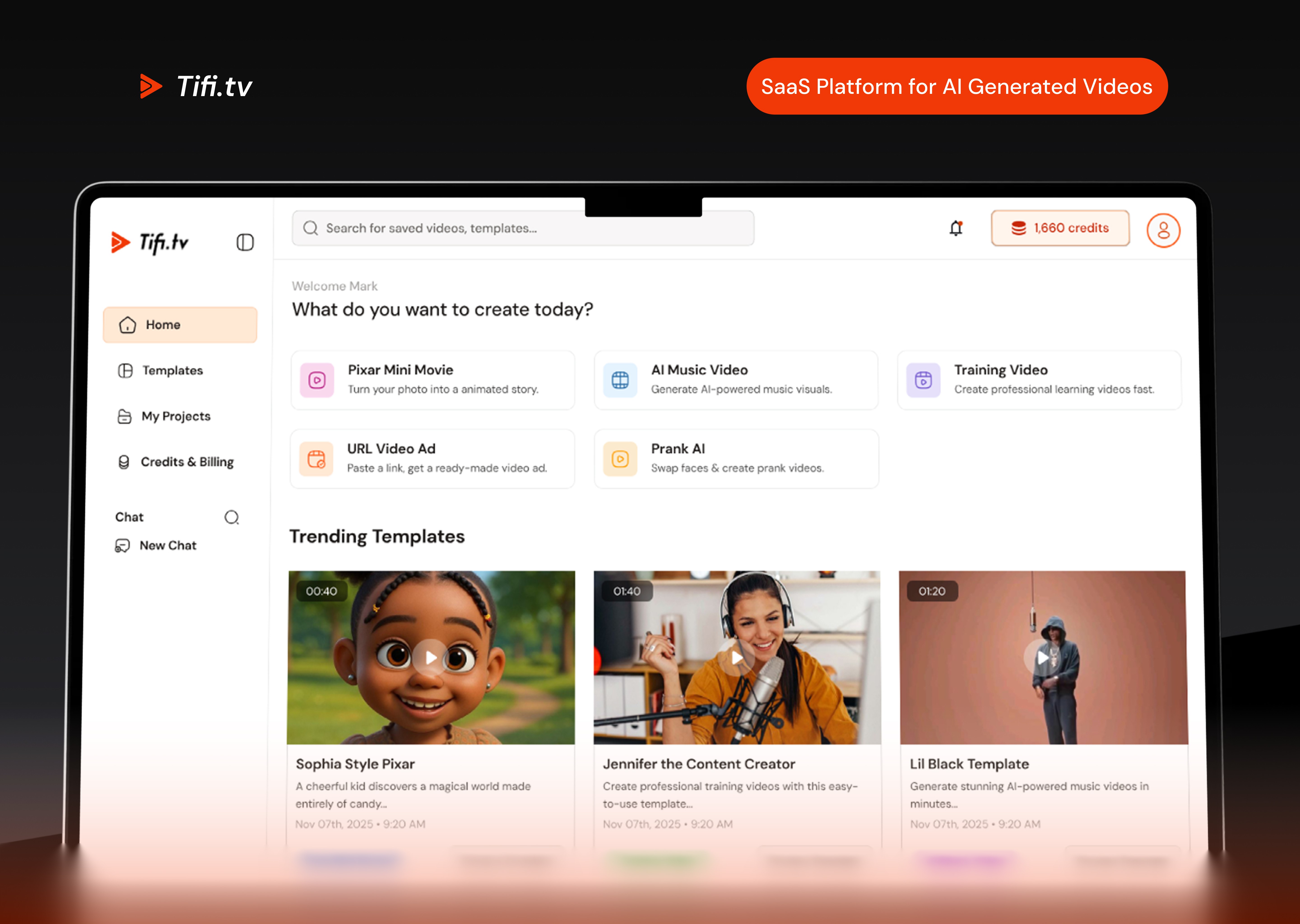
Task: Start a New Chat
Action: click(167, 546)
